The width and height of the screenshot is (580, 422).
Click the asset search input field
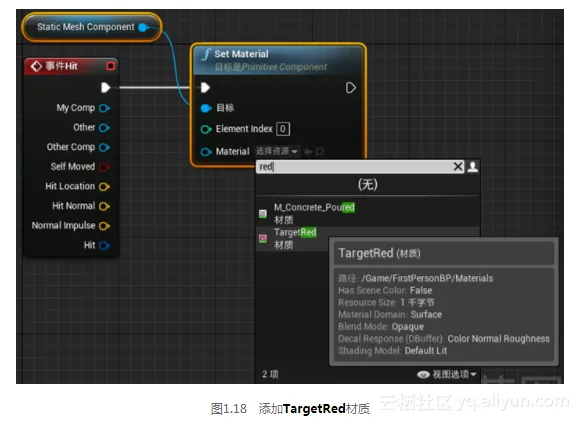coord(355,166)
